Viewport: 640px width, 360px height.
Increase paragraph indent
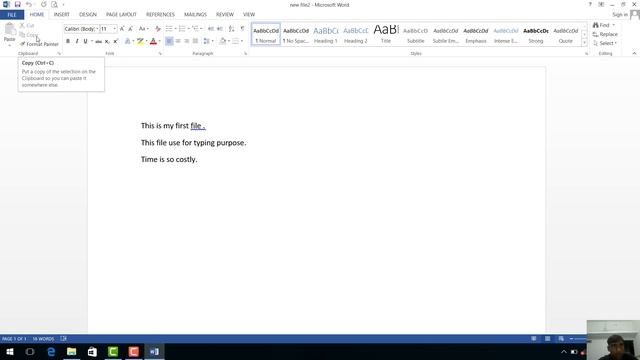(220, 29)
